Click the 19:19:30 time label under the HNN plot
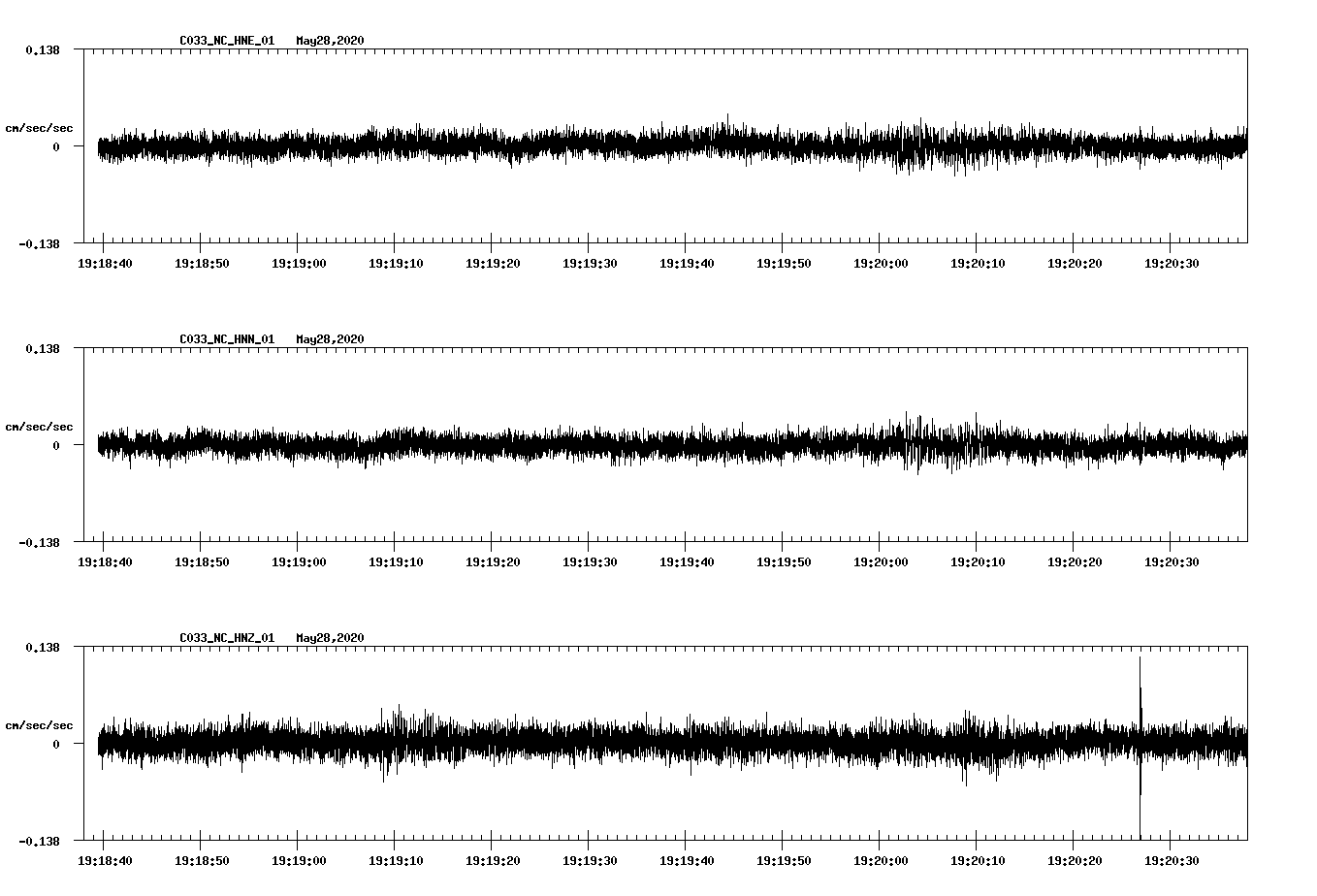Image resolution: width=1317 pixels, height=896 pixels. [590, 561]
